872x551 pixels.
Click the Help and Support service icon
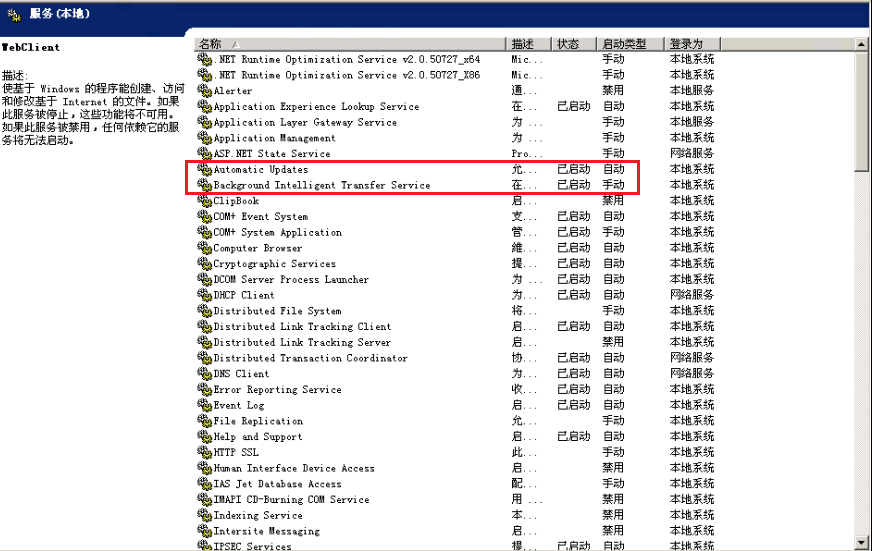[205, 436]
